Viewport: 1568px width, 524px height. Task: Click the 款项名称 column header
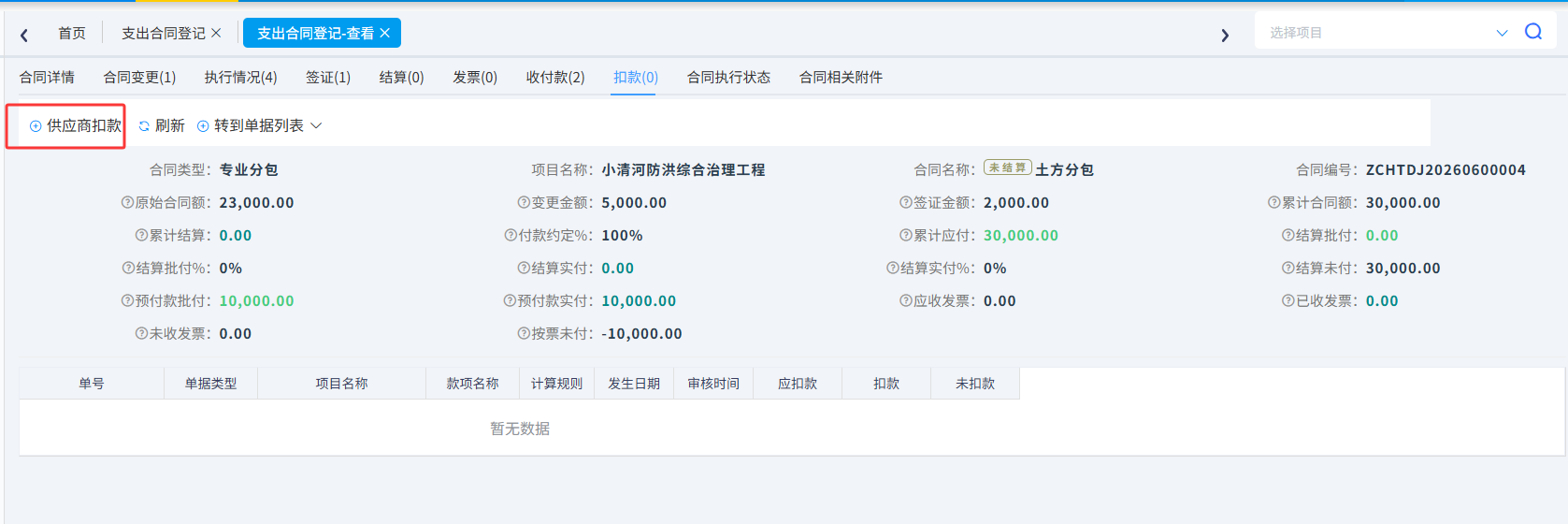[x=472, y=384]
